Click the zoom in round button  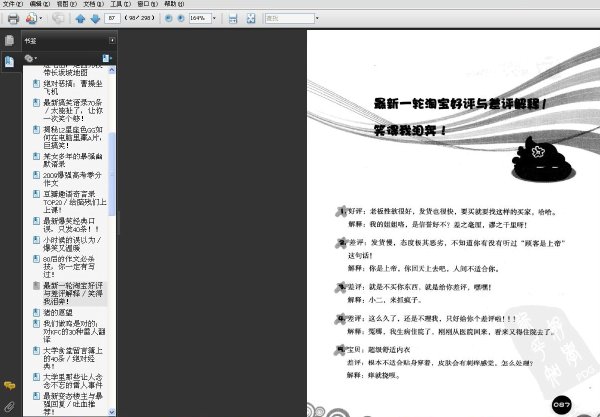(181, 18)
